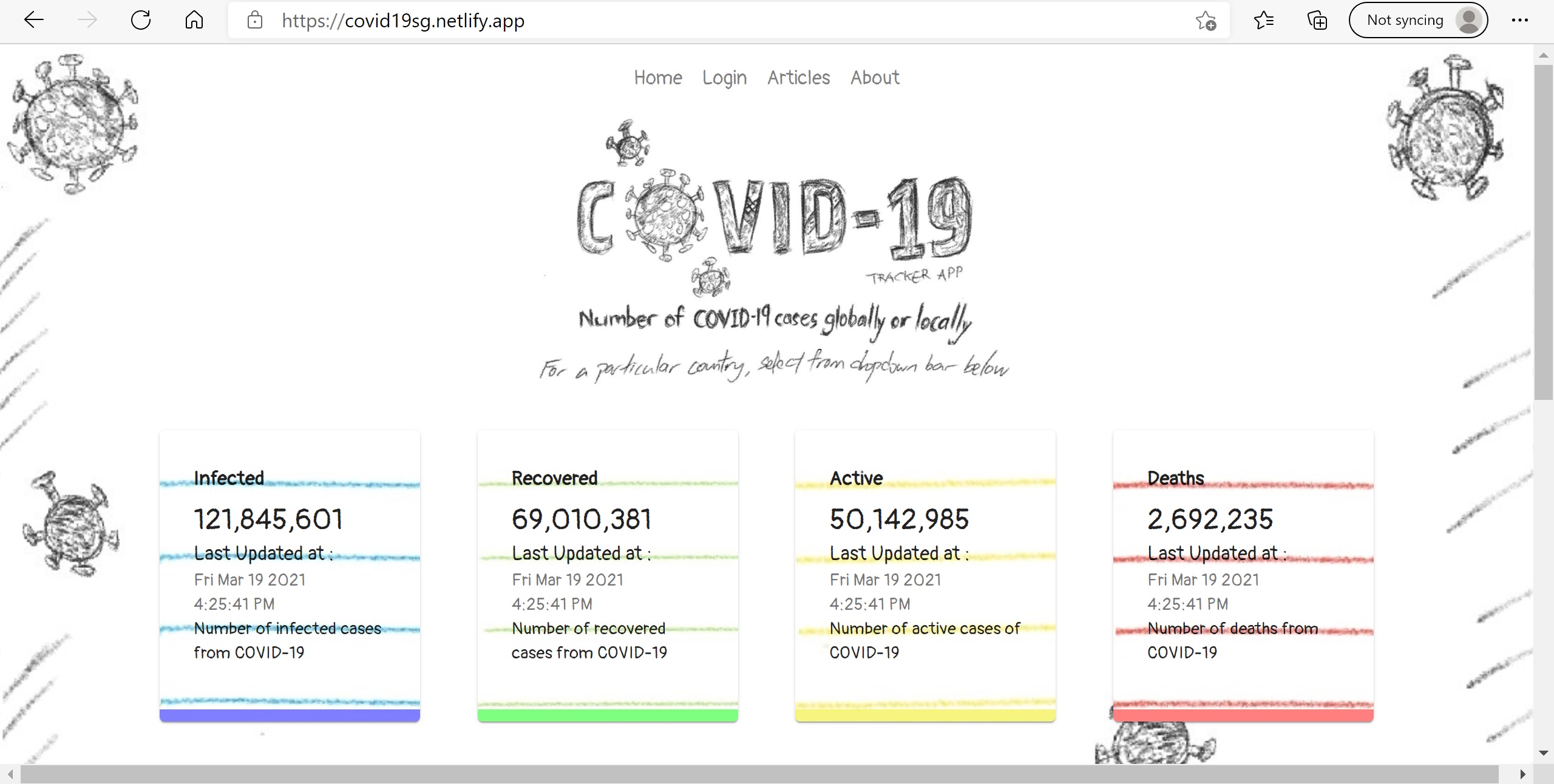Open the Articles navigation link
Screen dimensions: 1554x784
[798, 78]
